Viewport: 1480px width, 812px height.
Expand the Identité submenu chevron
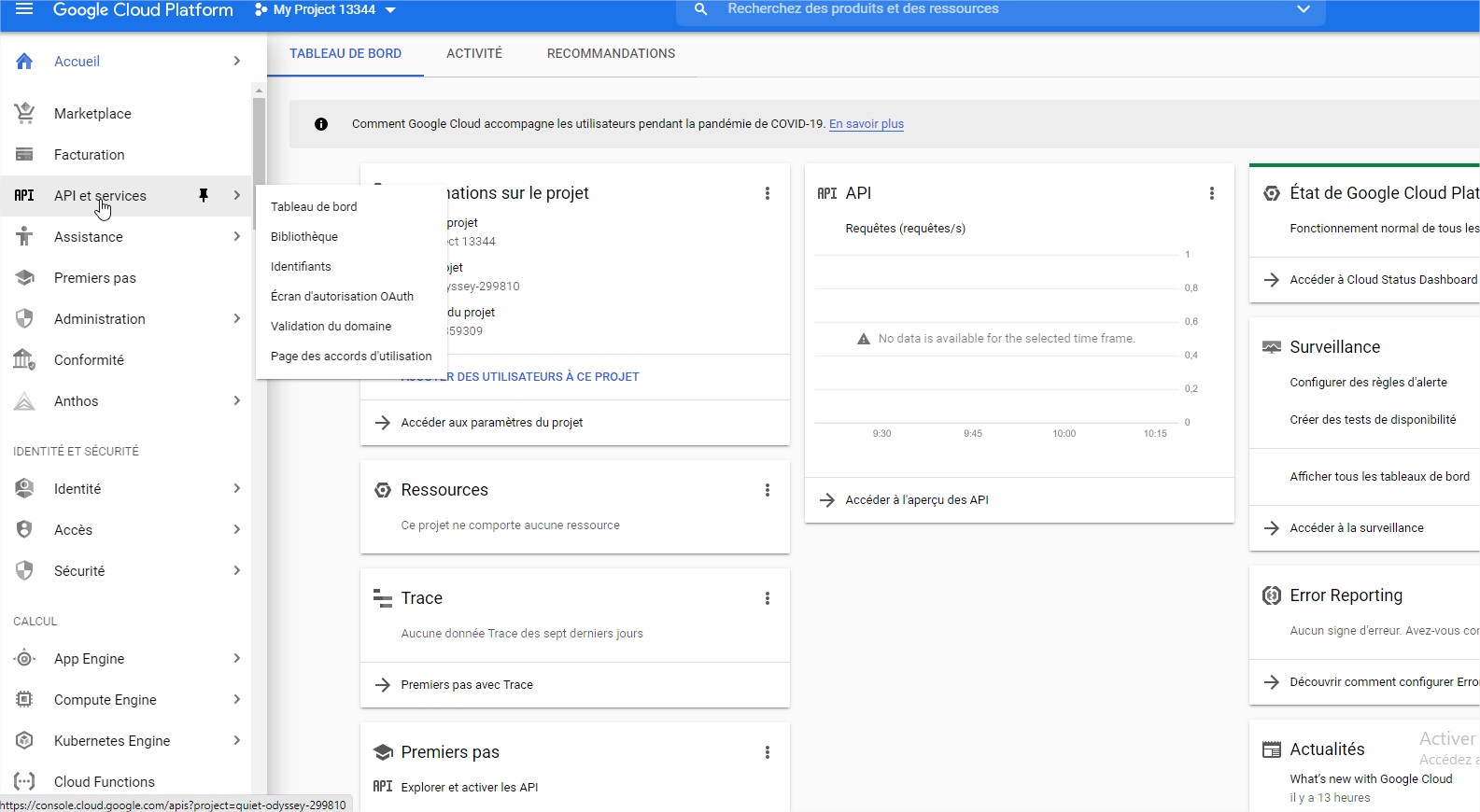click(237, 488)
